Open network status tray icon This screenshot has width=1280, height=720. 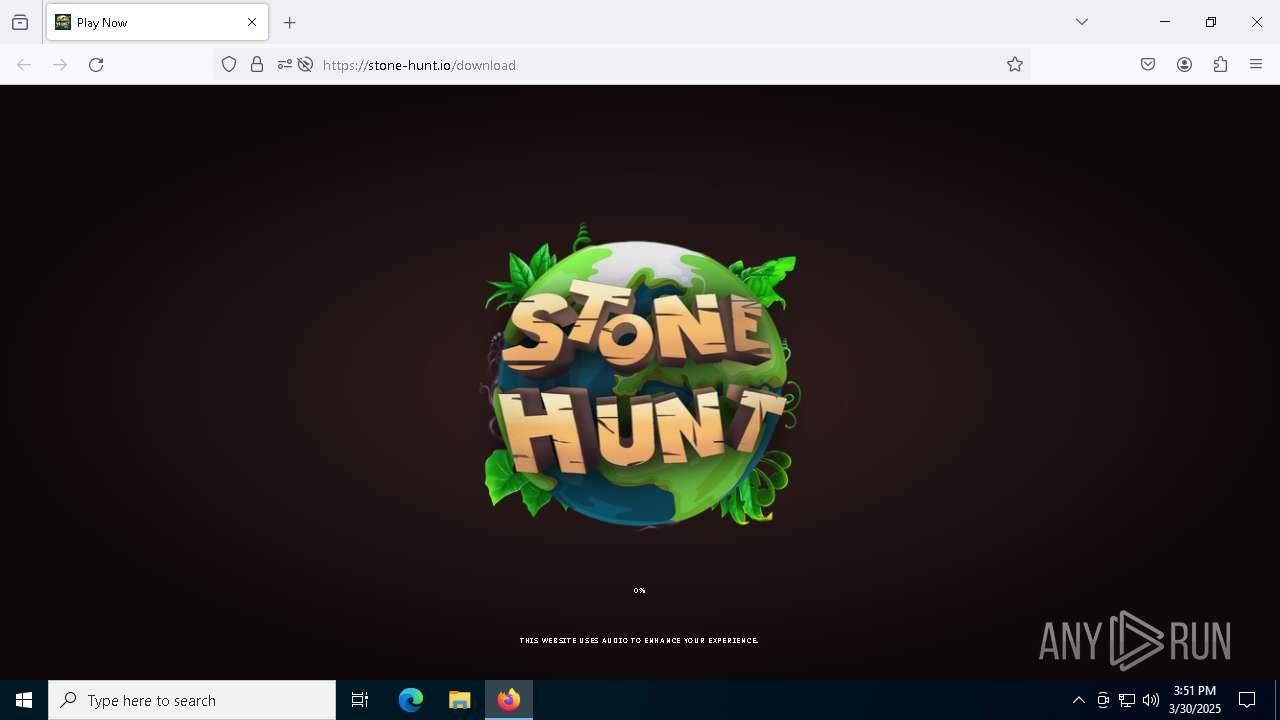(1127, 700)
